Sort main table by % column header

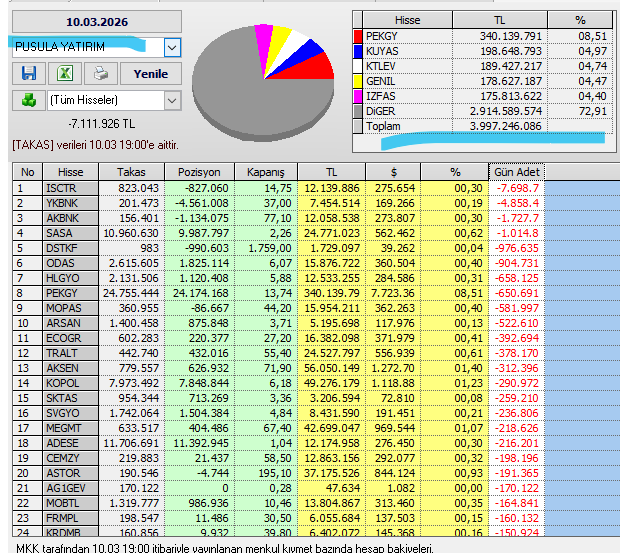click(x=455, y=172)
